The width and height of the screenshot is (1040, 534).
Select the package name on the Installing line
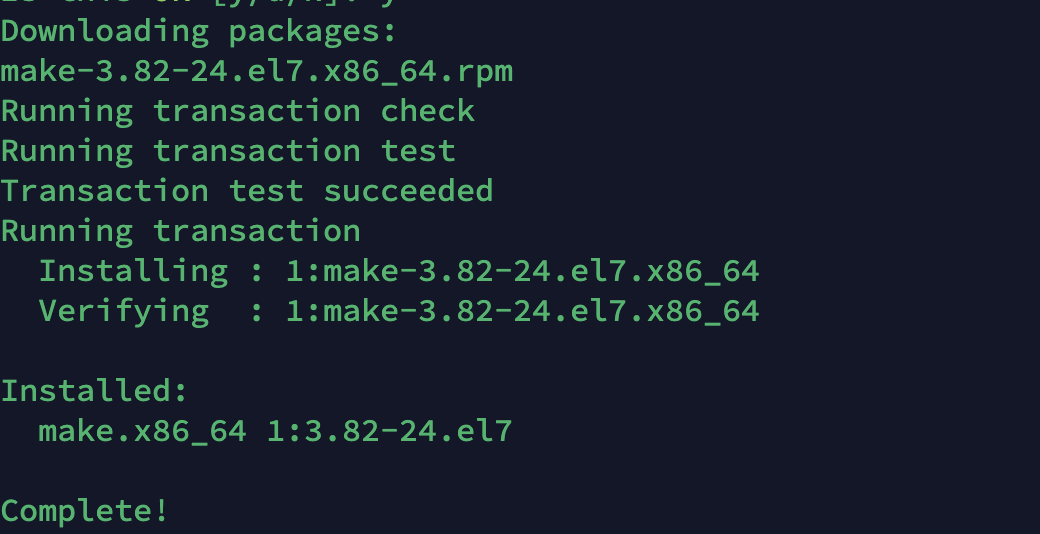[522, 271]
